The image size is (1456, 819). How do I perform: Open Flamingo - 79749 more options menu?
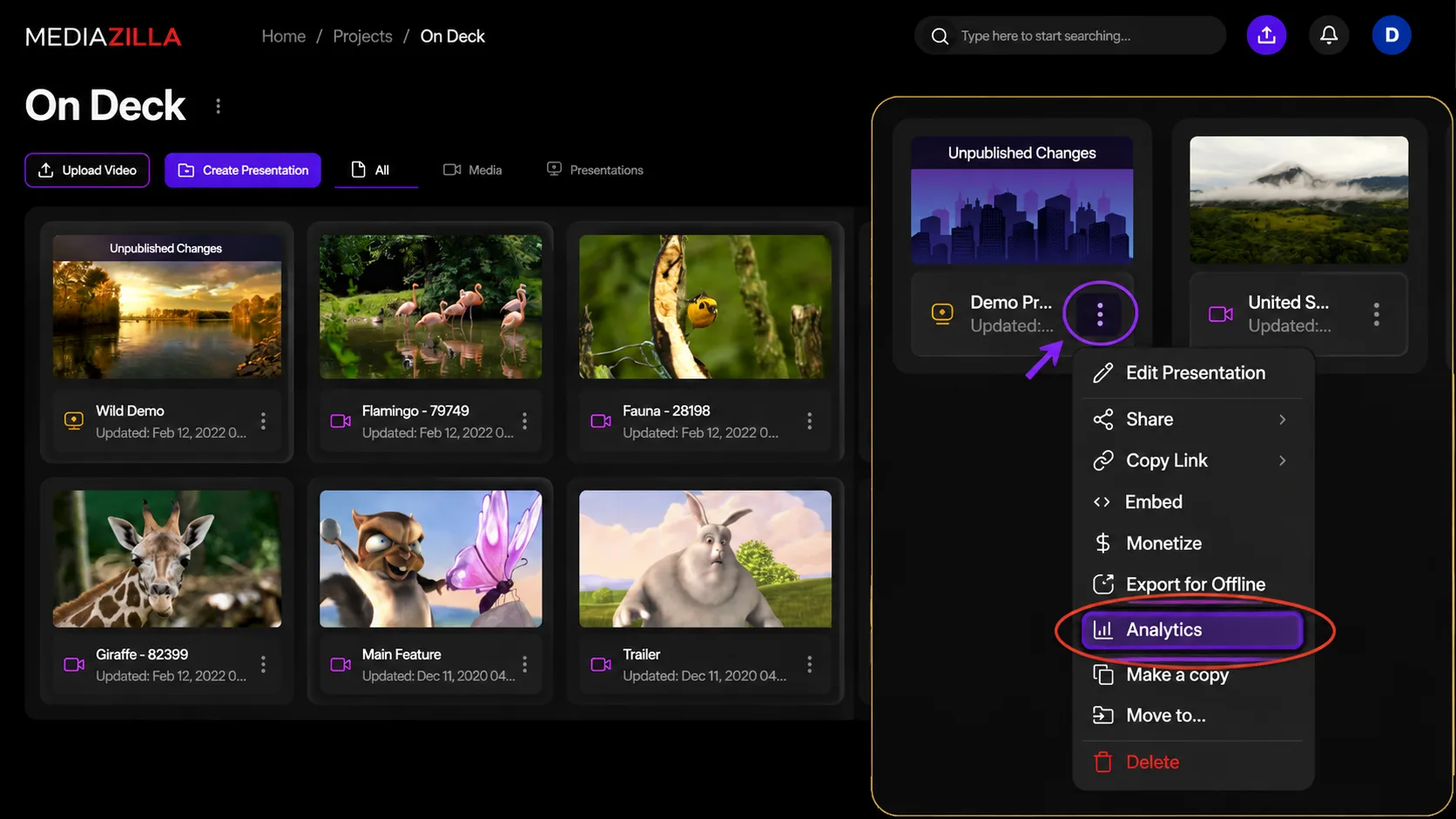pyautogui.click(x=524, y=421)
